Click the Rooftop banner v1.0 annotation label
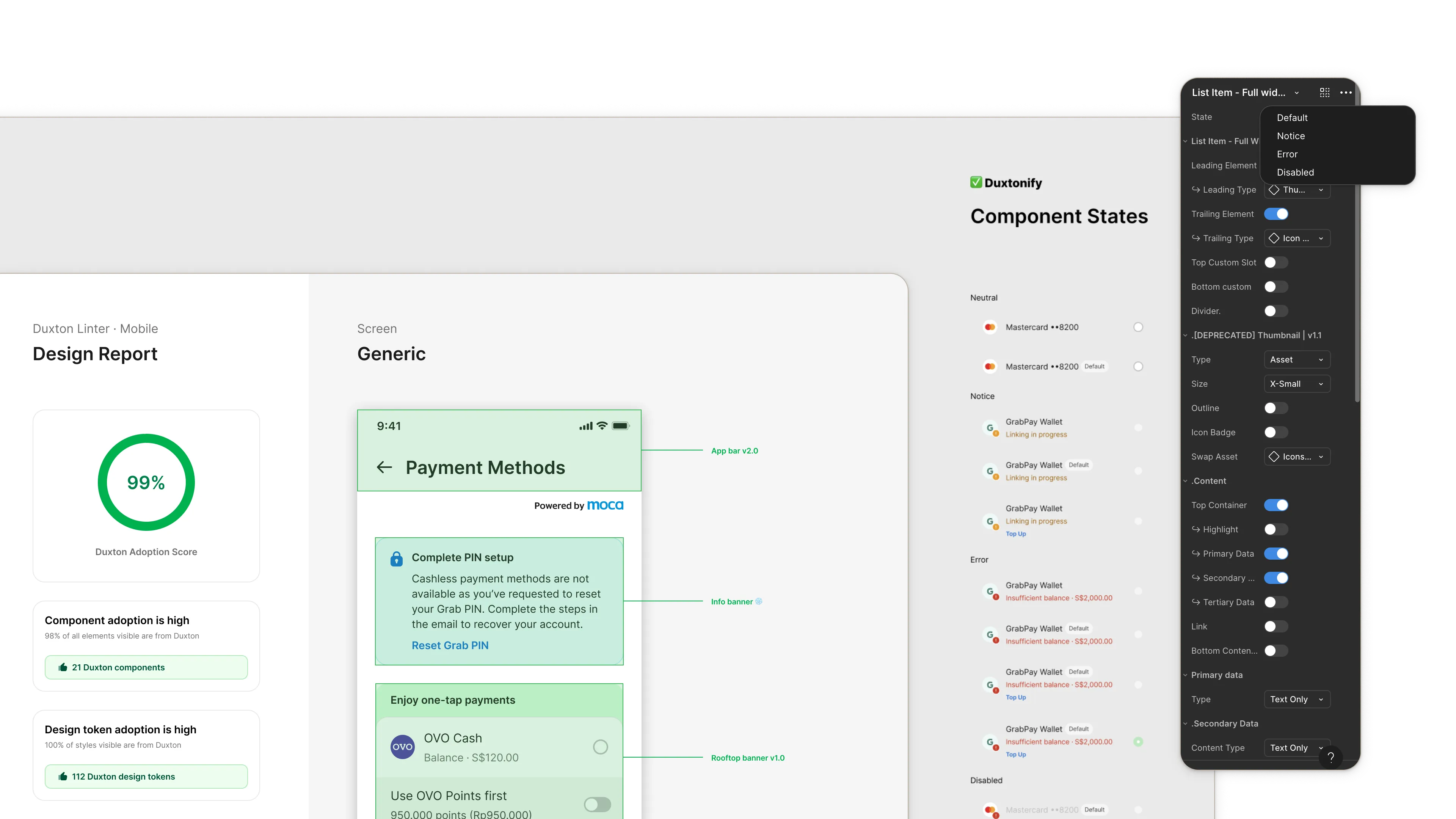 pos(747,758)
